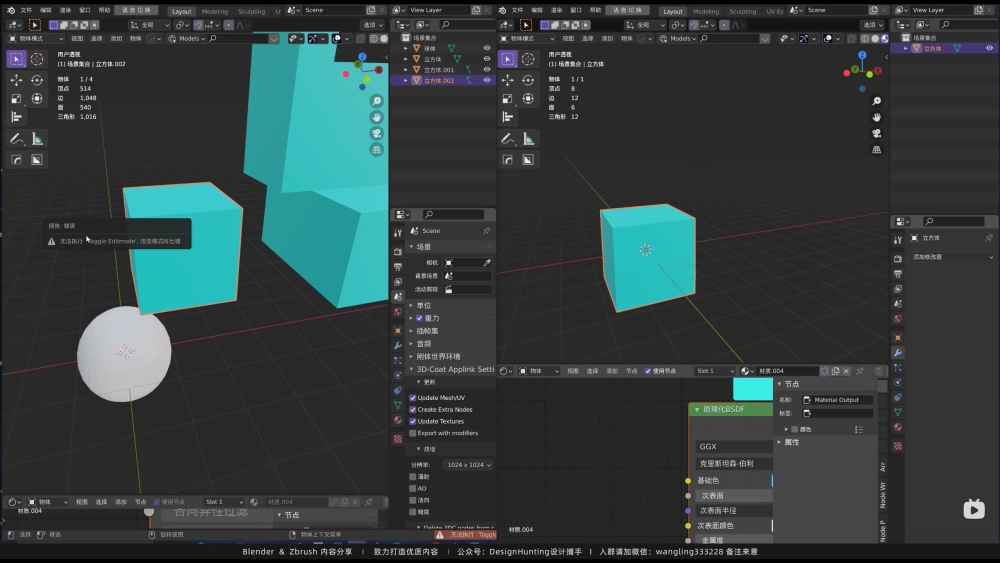This screenshot has height=563, width=1000.
Task: Select the Annotate tool in left viewport
Action: coord(17,139)
